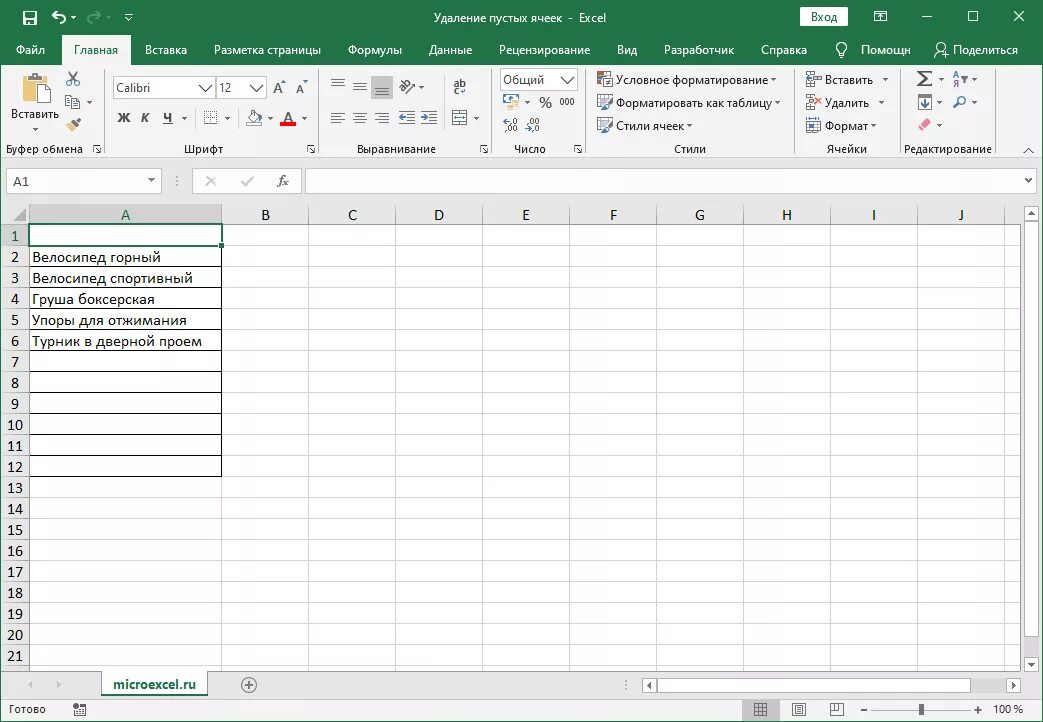1043x722 pixels.
Task: Toggle Underline Ч formatting
Action: 168,118
